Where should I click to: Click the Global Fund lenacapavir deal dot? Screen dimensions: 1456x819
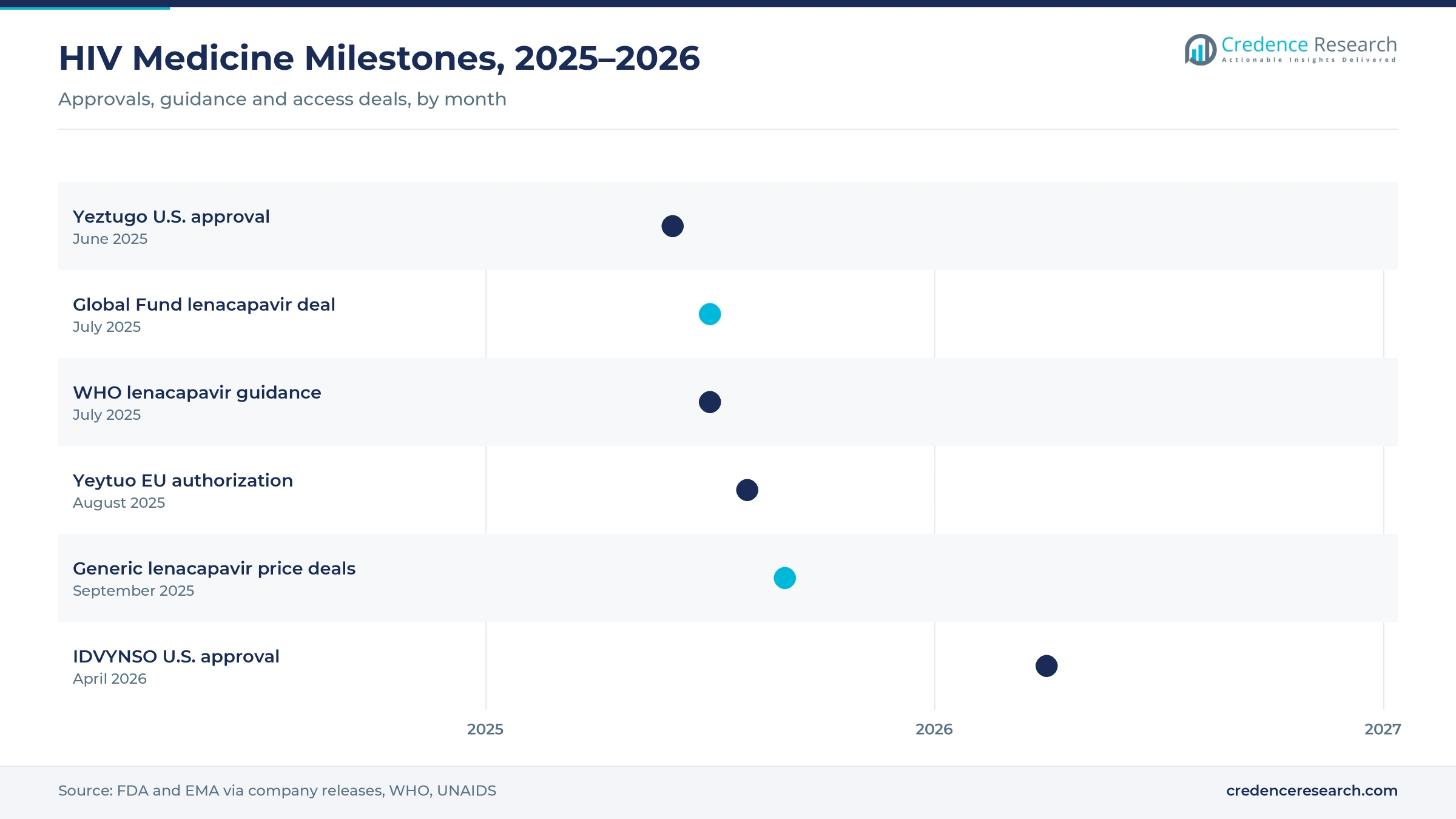(710, 314)
